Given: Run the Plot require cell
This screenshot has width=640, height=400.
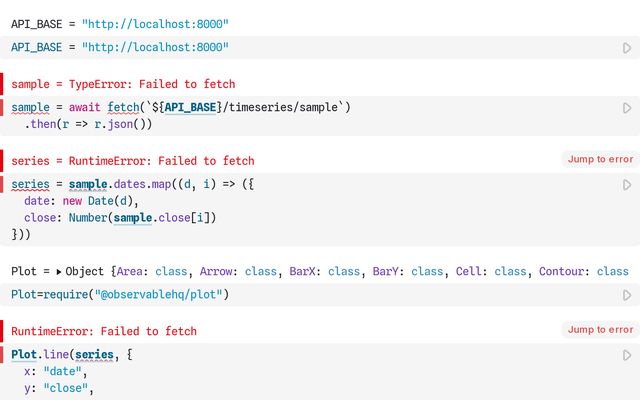Looking at the screenshot, I should point(627,295).
